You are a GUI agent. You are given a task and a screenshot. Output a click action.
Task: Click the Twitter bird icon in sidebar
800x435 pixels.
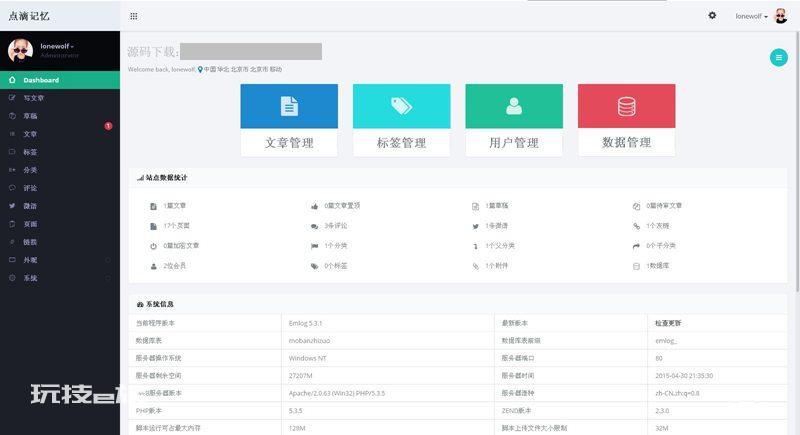(12, 206)
